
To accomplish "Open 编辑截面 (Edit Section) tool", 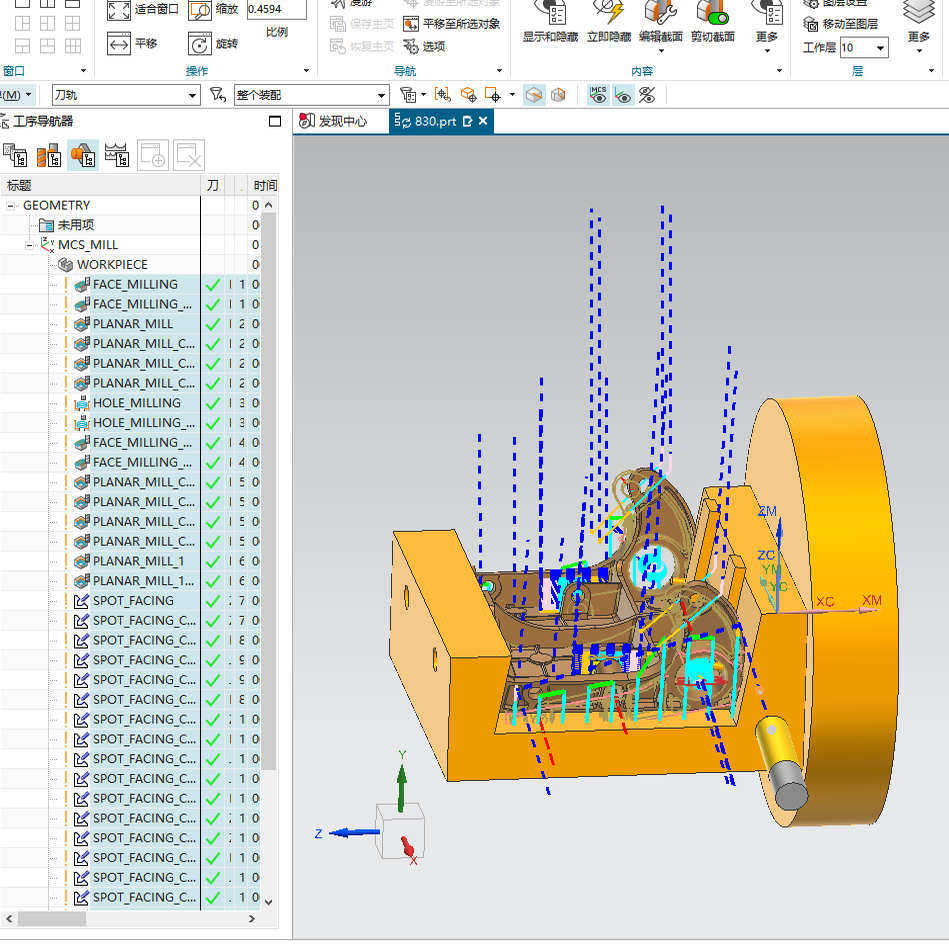I will coord(660,14).
